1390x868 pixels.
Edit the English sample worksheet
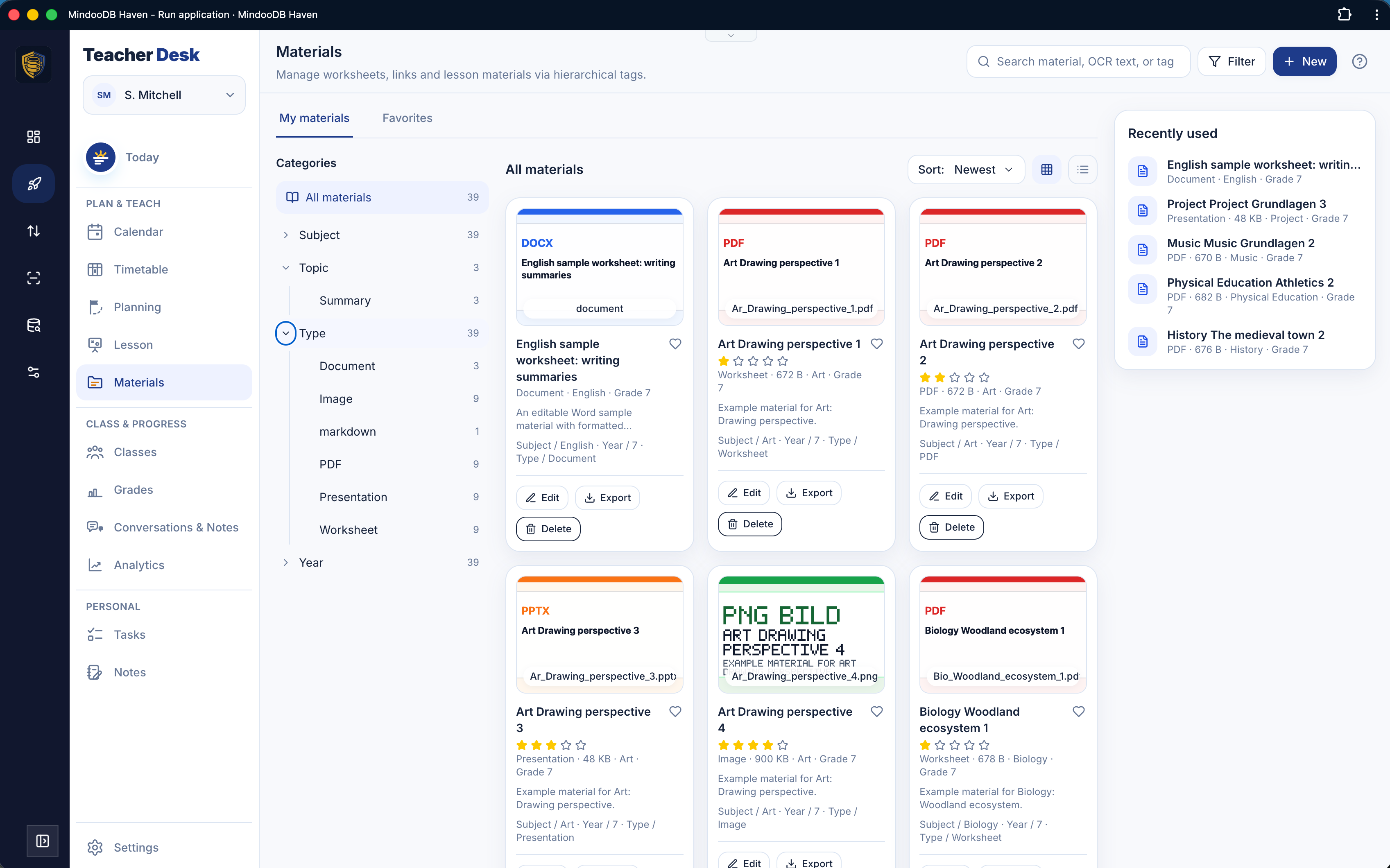[542, 498]
